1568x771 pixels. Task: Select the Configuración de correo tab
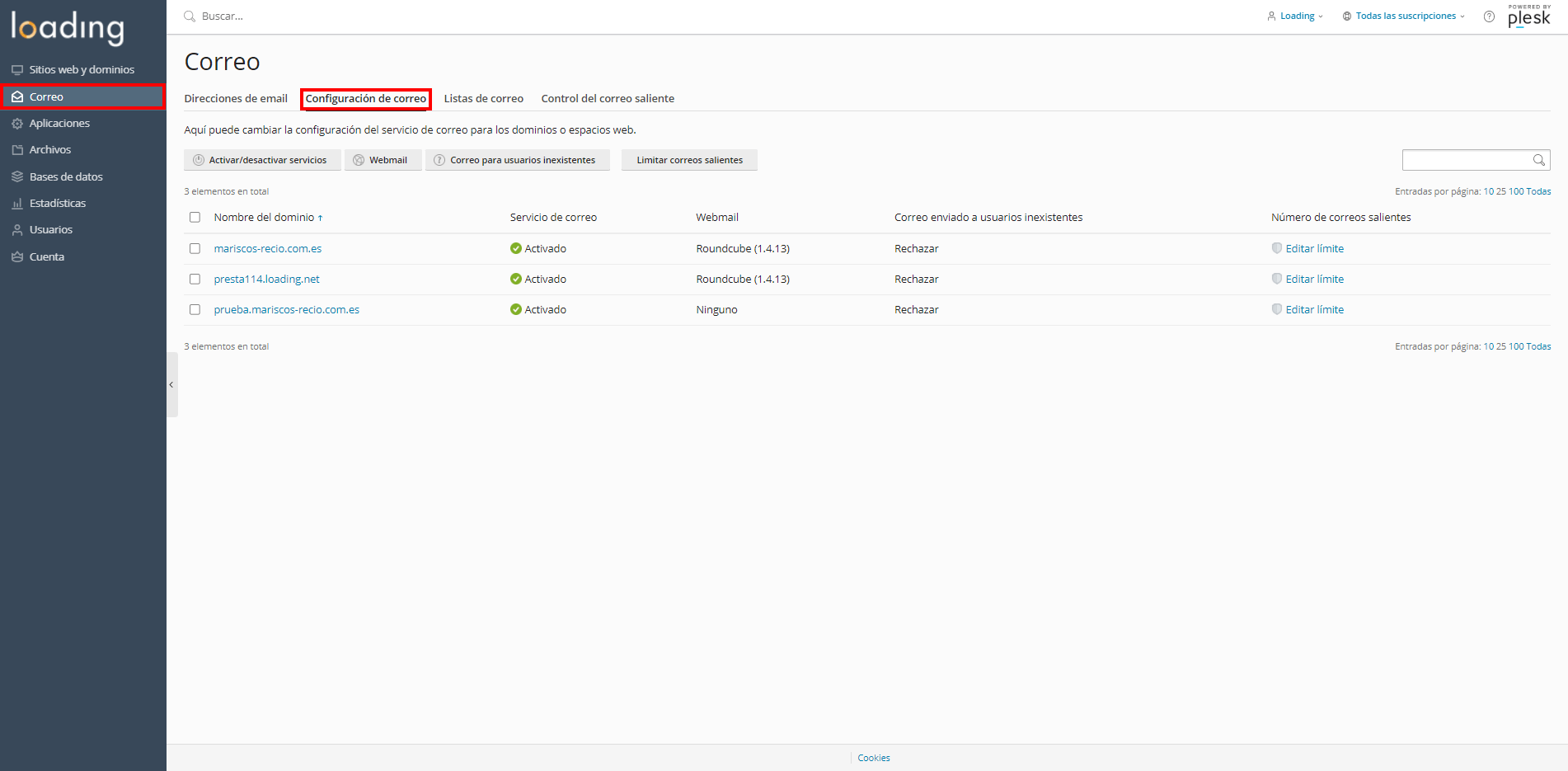pos(366,98)
